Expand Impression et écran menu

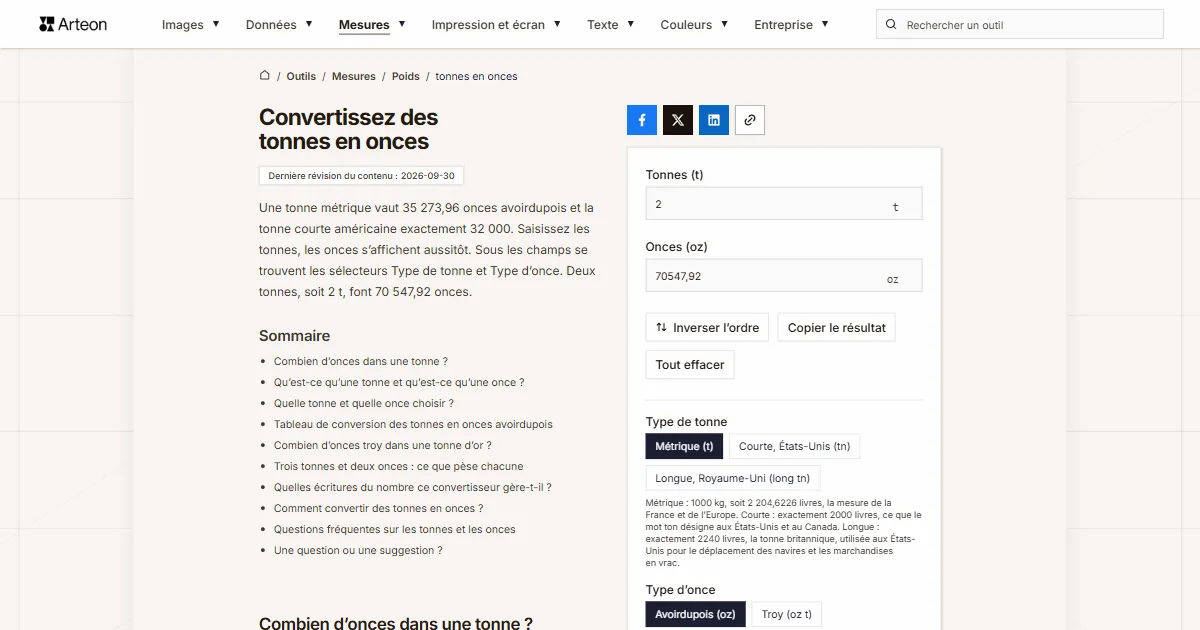pos(496,24)
